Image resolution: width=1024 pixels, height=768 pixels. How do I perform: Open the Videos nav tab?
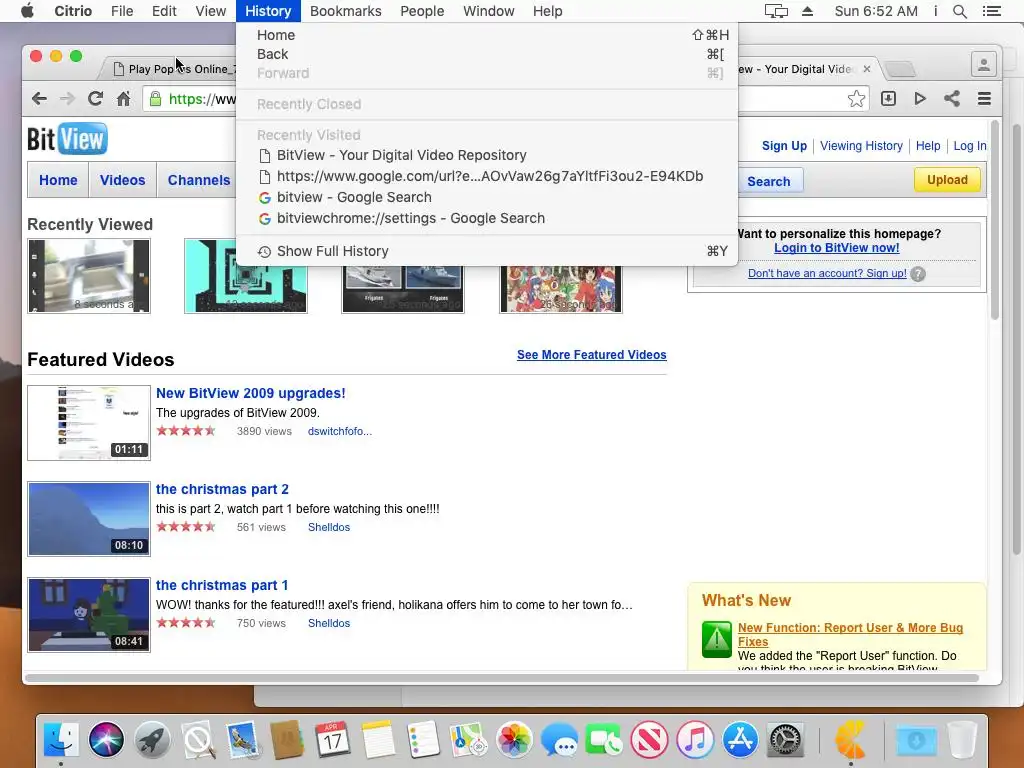[122, 180]
